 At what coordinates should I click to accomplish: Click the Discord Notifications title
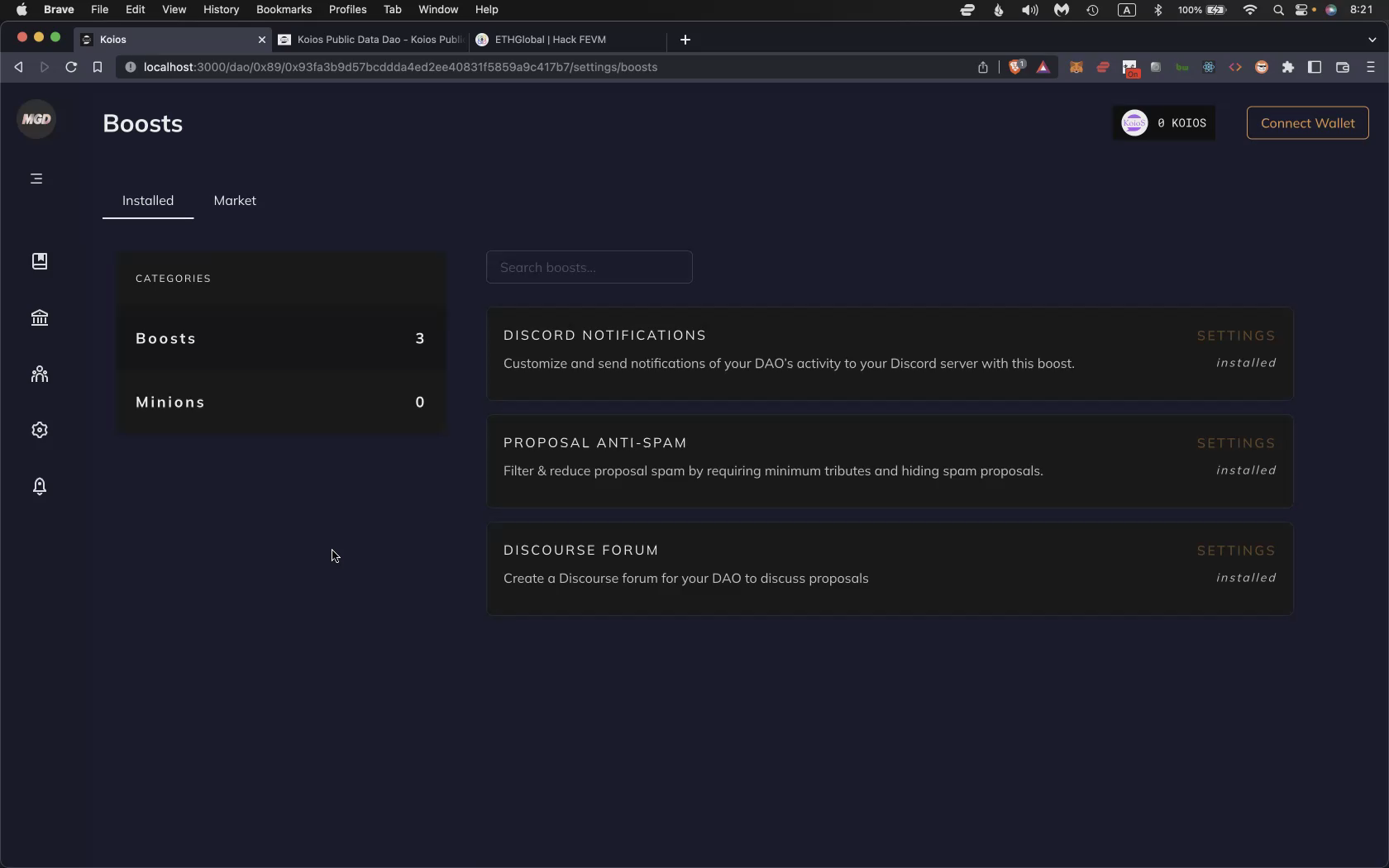click(605, 335)
